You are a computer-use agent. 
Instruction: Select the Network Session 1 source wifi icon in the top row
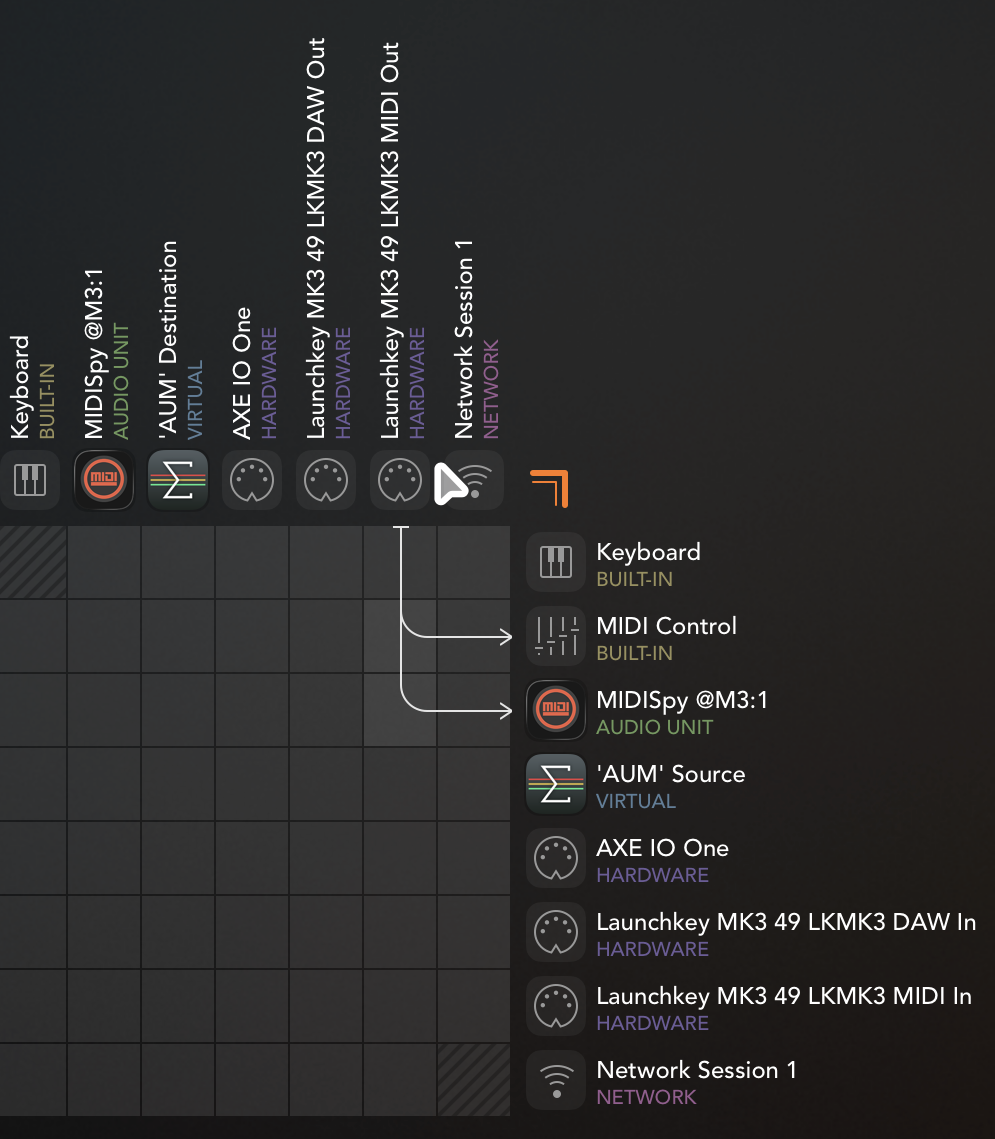[x=474, y=479]
